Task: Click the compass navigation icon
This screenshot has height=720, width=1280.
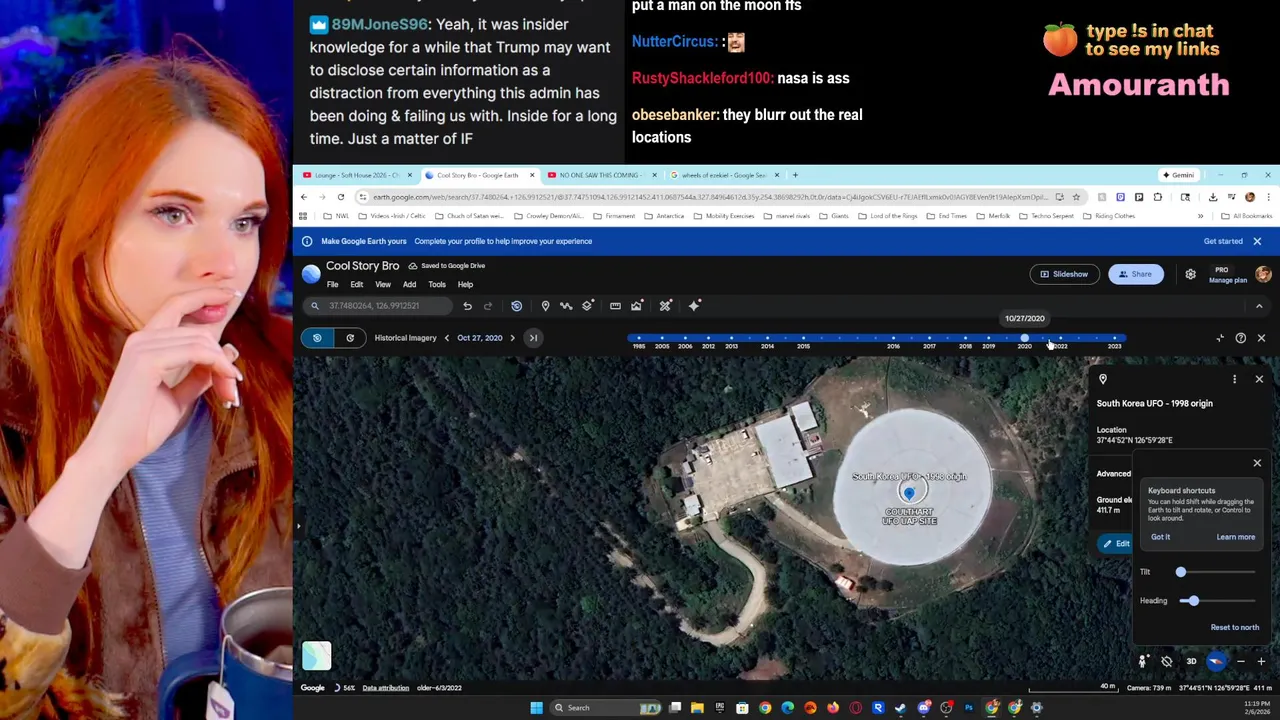Action: (x=1216, y=661)
